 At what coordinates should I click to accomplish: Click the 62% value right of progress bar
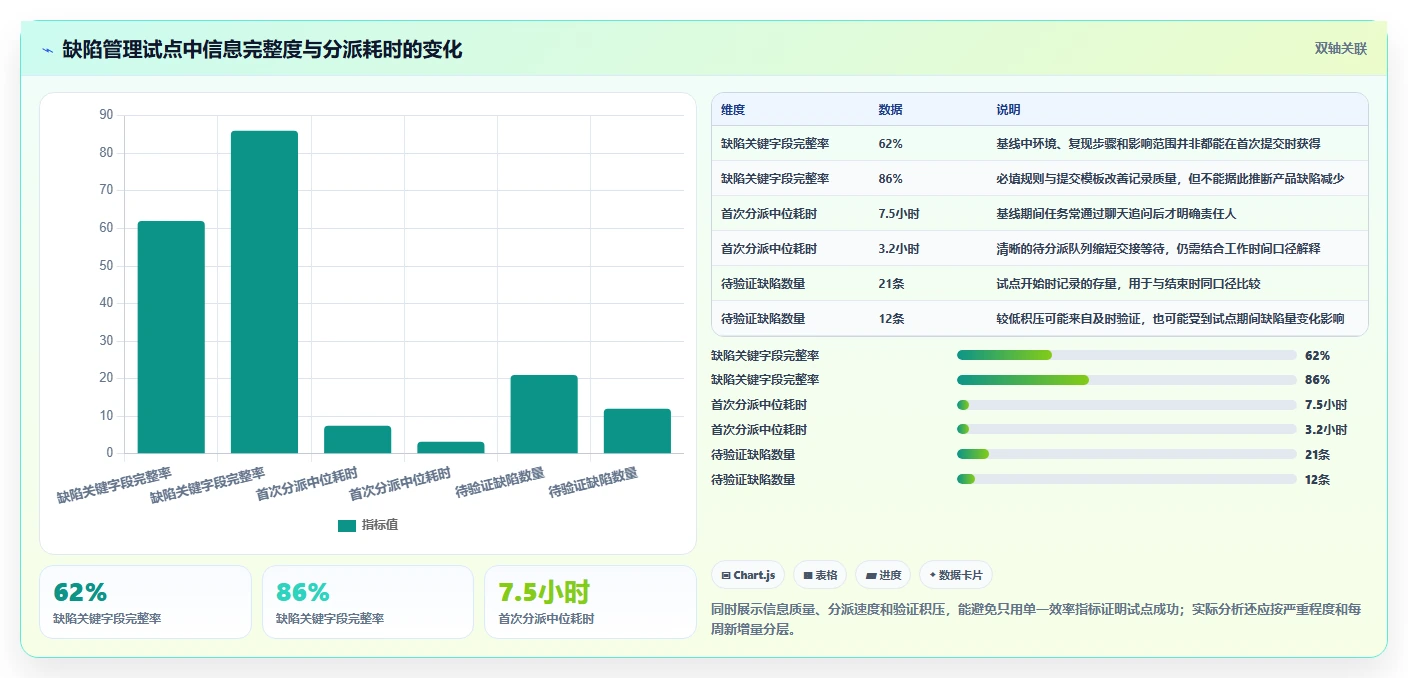1317,355
